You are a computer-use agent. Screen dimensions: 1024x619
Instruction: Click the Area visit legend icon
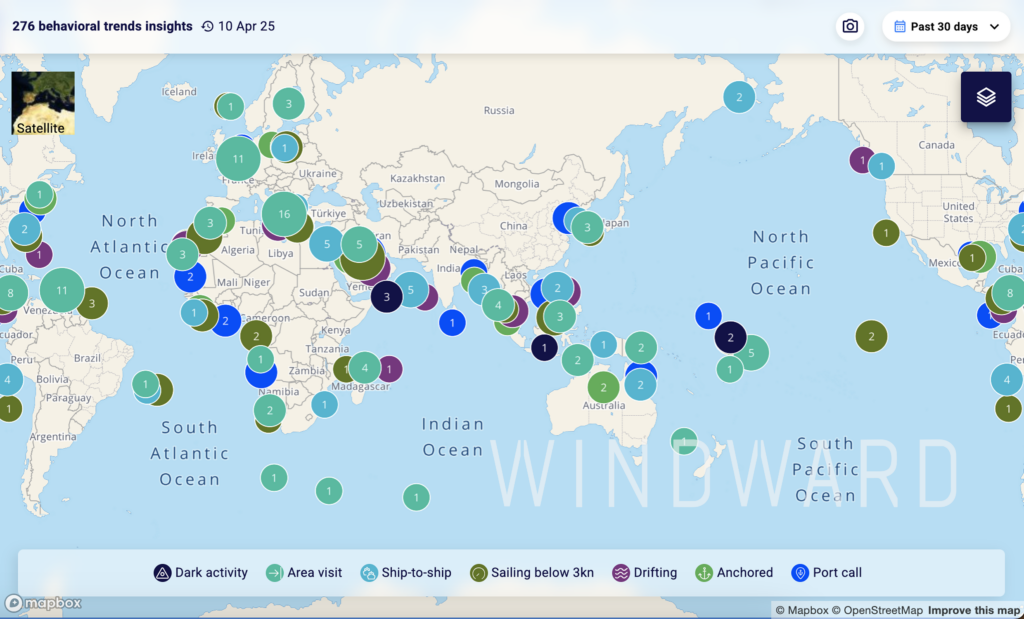(274, 573)
